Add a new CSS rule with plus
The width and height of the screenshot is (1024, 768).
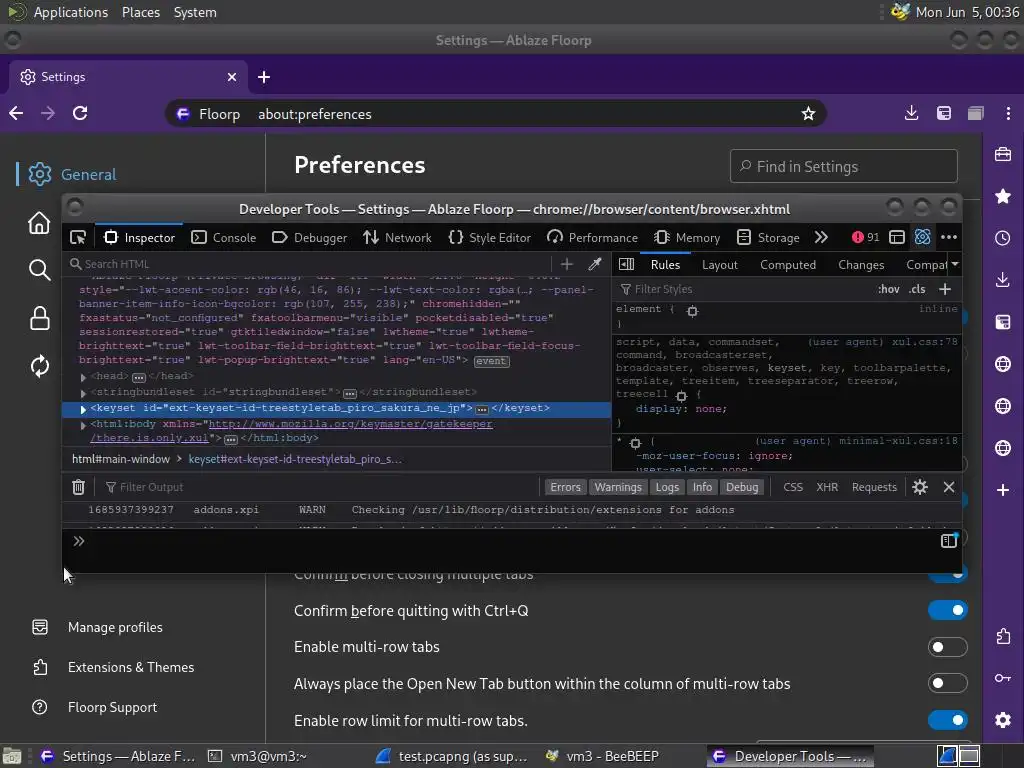(x=945, y=289)
